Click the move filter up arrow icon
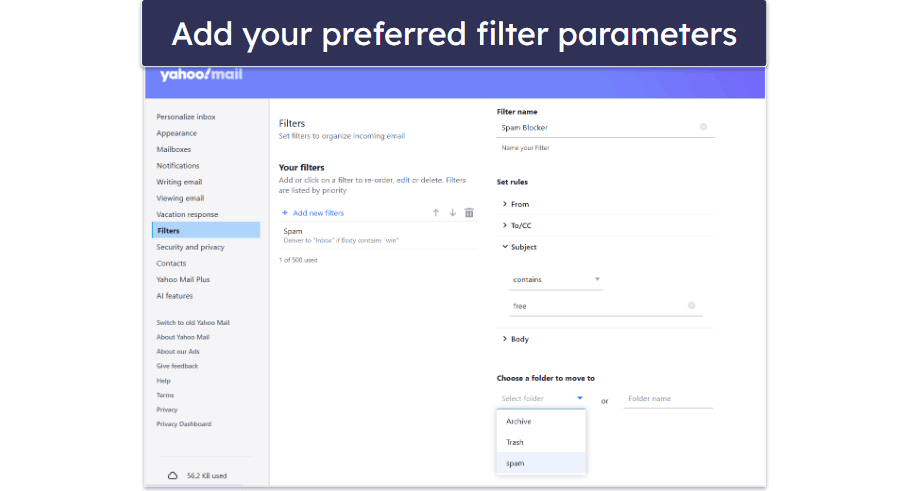 pos(436,213)
